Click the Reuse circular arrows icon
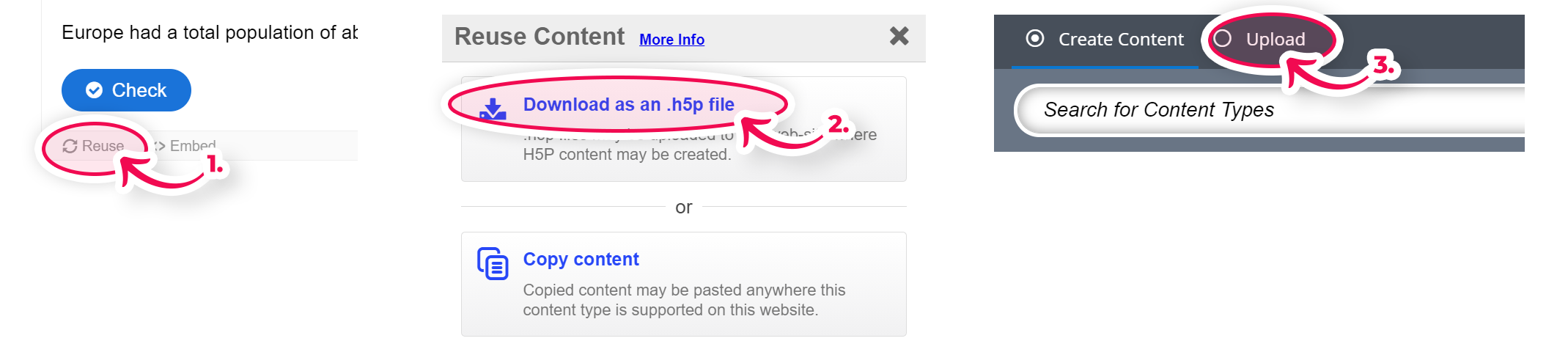Image resolution: width=1568 pixels, height=363 pixels. coord(70,146)
